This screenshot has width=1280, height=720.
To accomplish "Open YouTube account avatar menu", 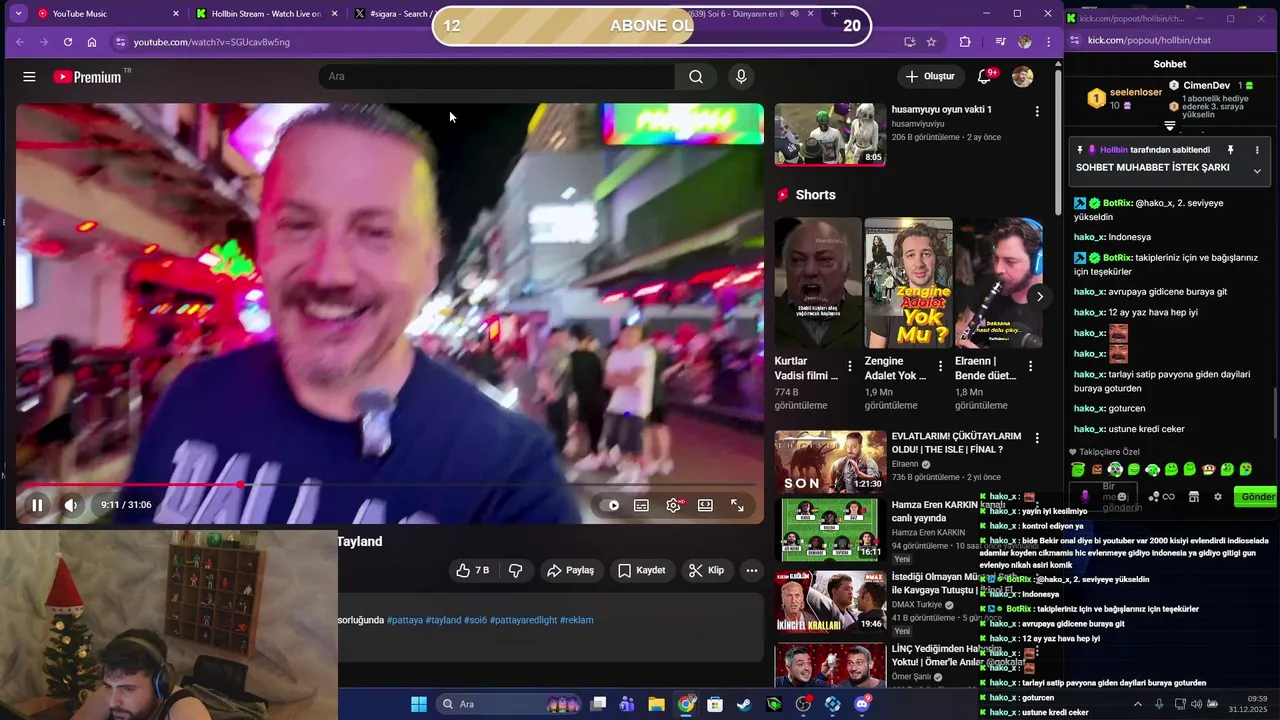I will [x=1022, y=77].
